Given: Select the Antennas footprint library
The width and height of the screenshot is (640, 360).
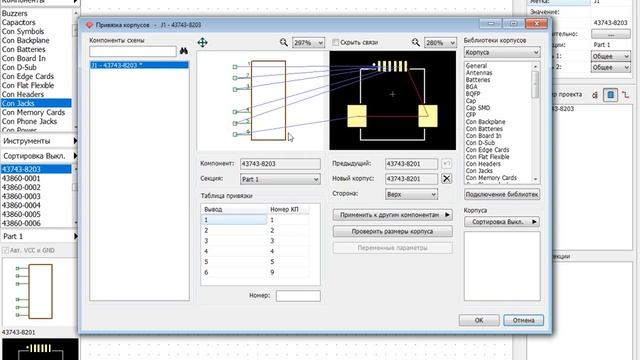Looking at the screenshot, I should [479, 73].
